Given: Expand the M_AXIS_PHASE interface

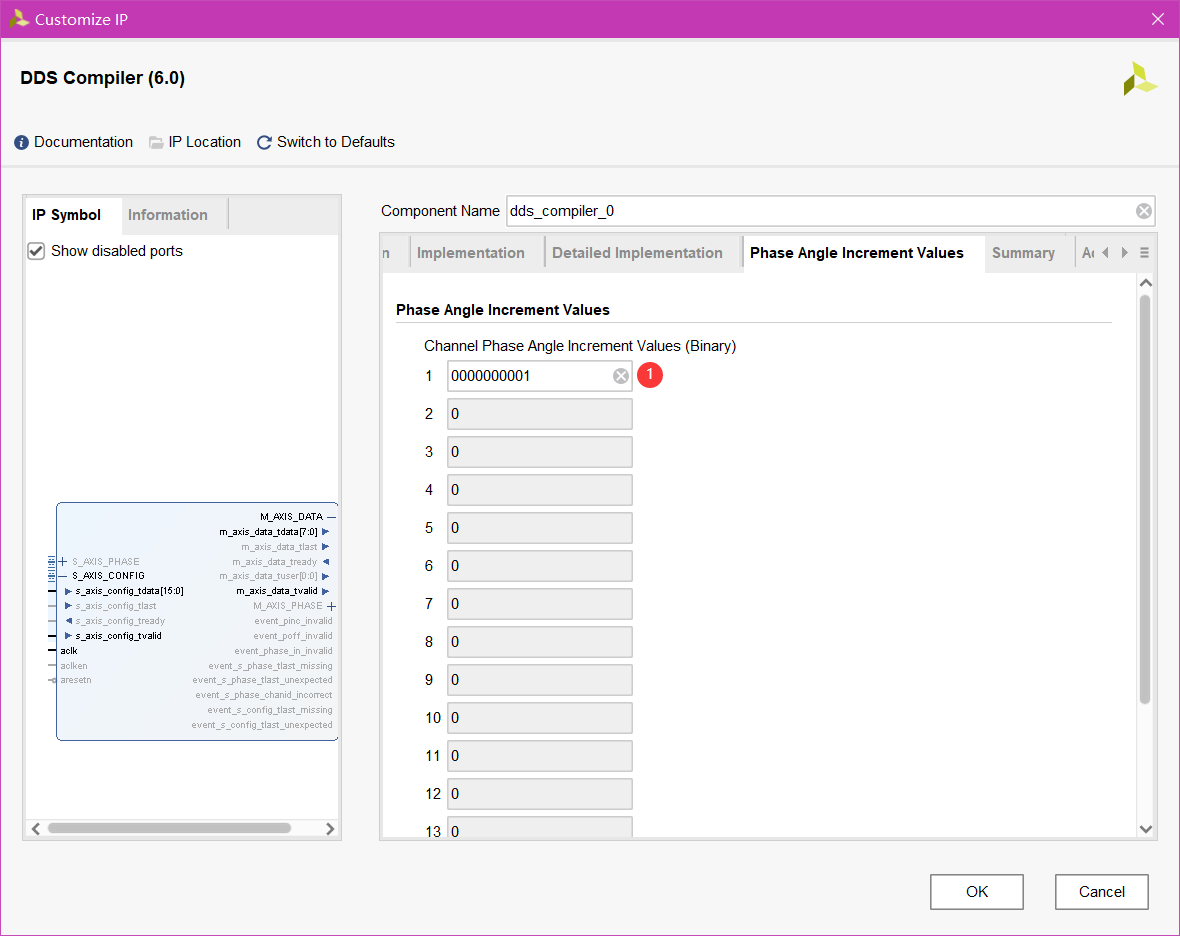Looking at the screenshot, I should (x=331, y=606).
